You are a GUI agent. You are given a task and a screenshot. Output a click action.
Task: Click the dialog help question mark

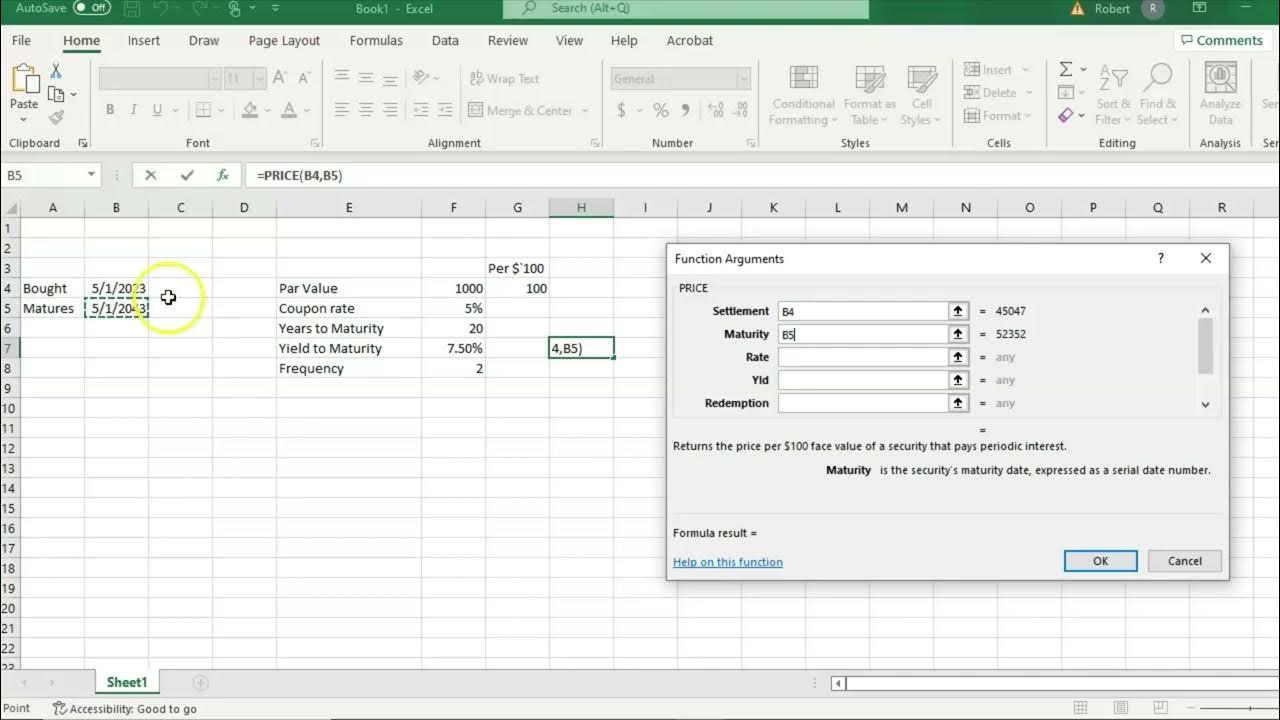click(x=1160, y=258)
